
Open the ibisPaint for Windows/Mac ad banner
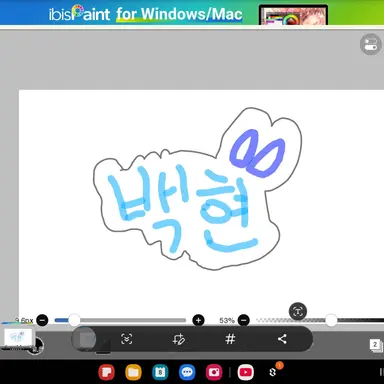tap(192, 12)
